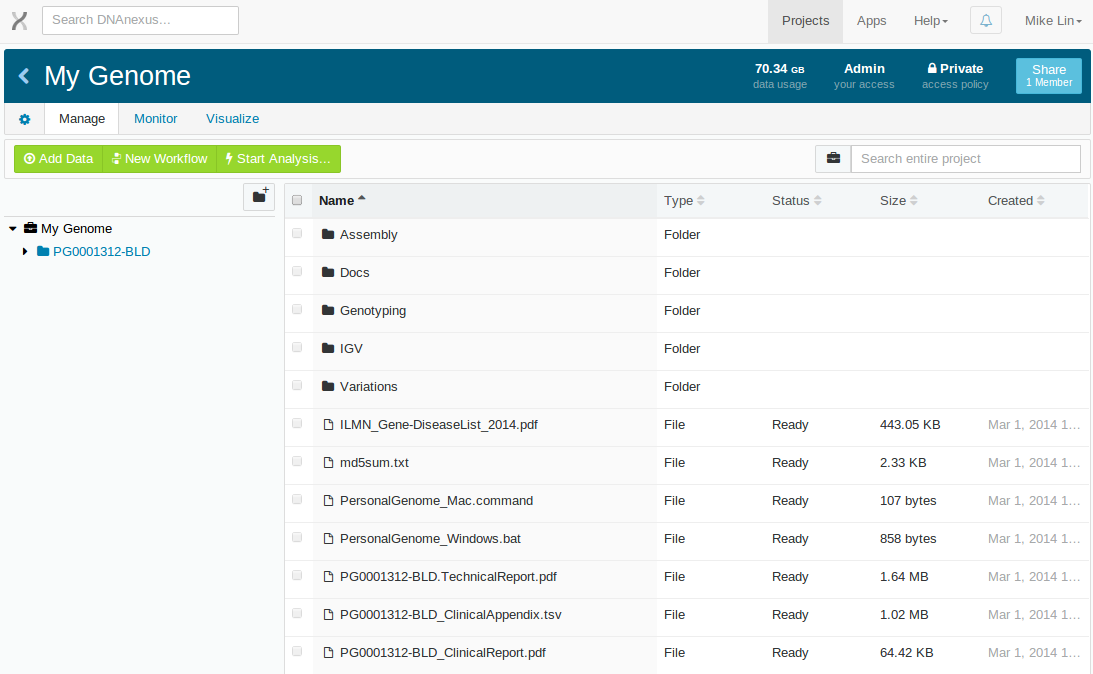Check the Variations folder checkbox
Viewport: 1093px width, 674px height.
tap(297, 385)
